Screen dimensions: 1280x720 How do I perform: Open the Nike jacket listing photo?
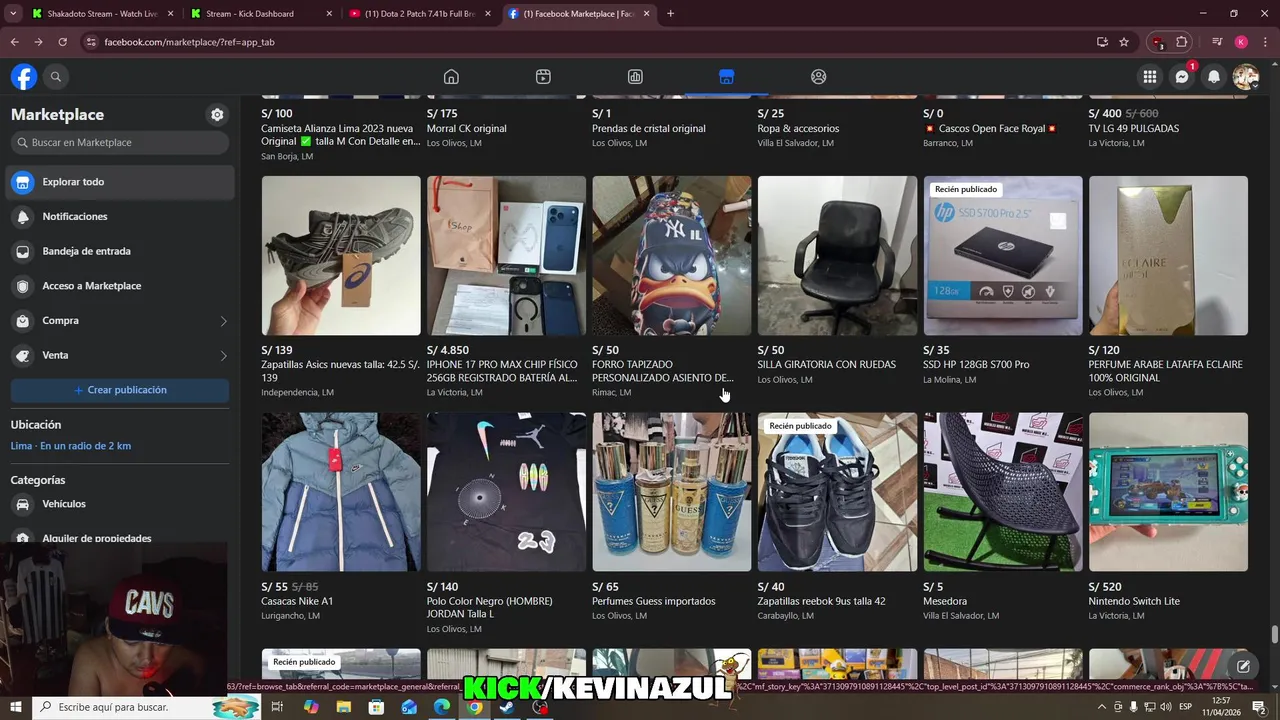(341, 492)
